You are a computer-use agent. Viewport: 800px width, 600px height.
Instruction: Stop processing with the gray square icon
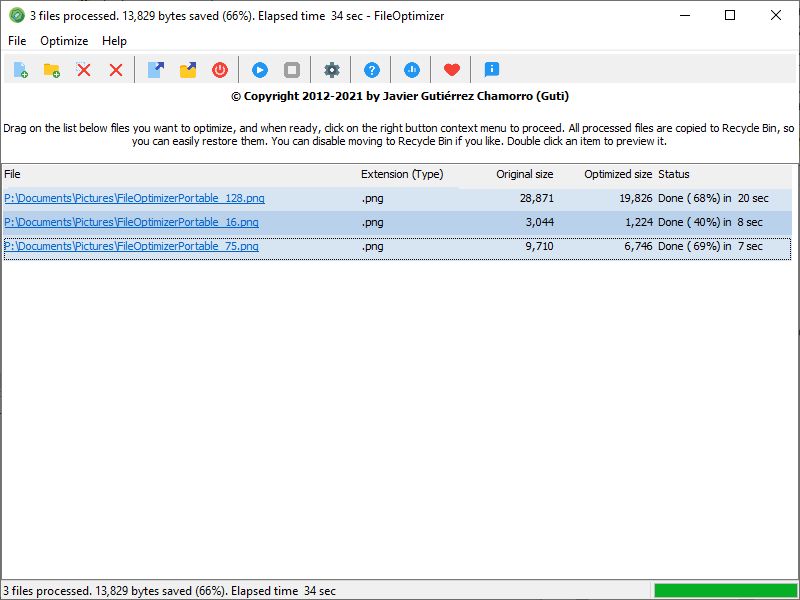[291, 69]
